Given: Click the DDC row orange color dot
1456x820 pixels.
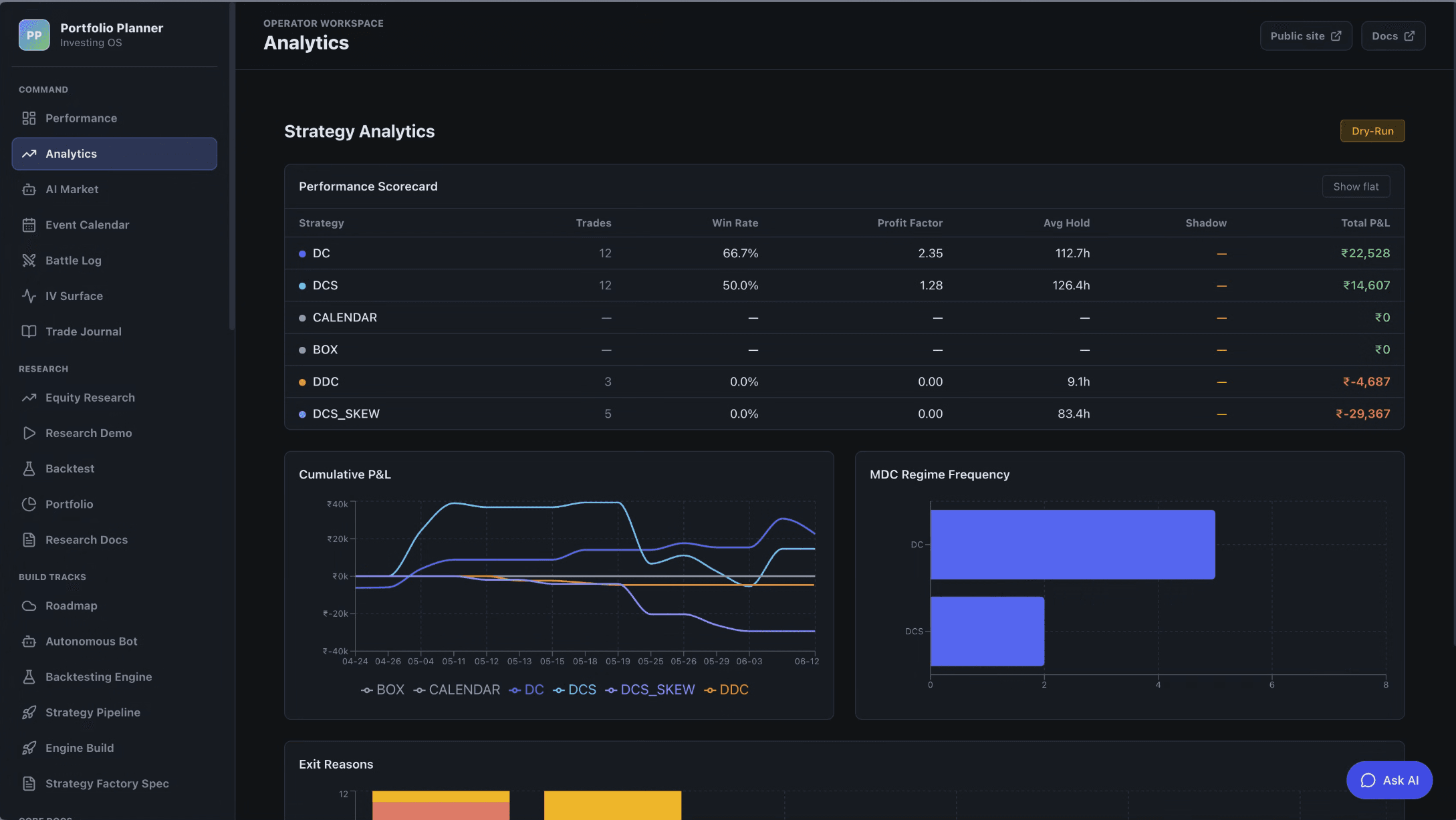Looking at the screenshot, I should pos(302,382).
